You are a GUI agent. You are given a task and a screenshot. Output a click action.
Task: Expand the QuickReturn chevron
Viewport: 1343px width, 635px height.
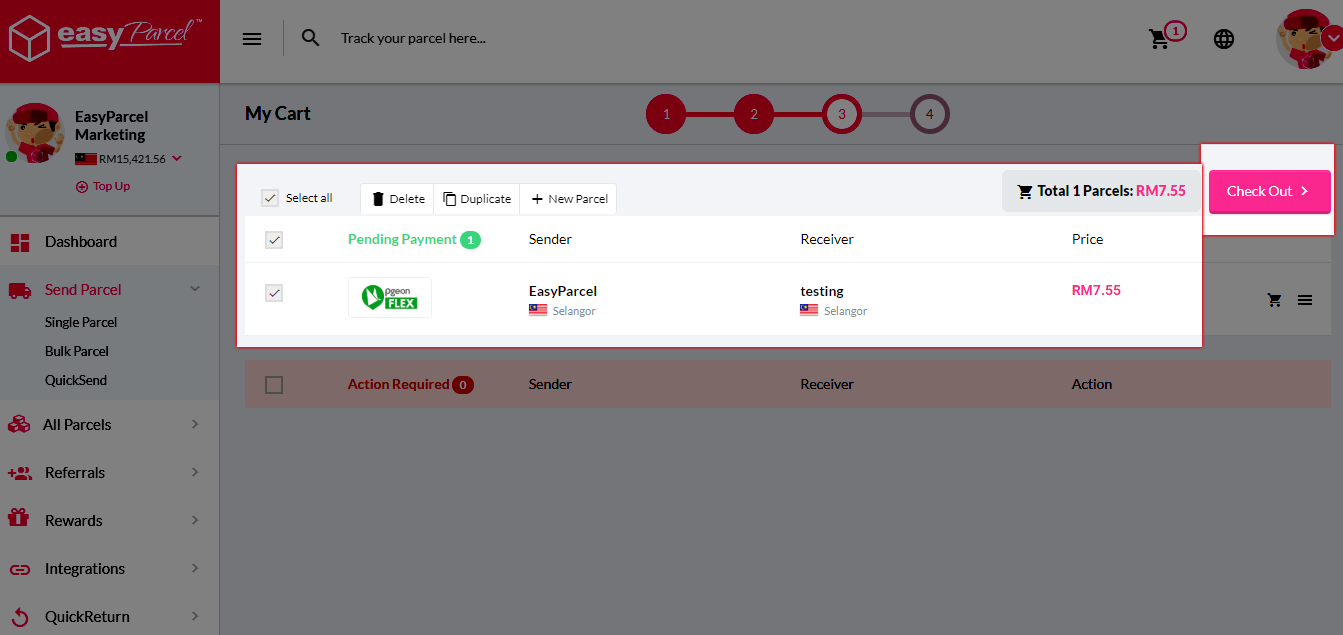195,616
